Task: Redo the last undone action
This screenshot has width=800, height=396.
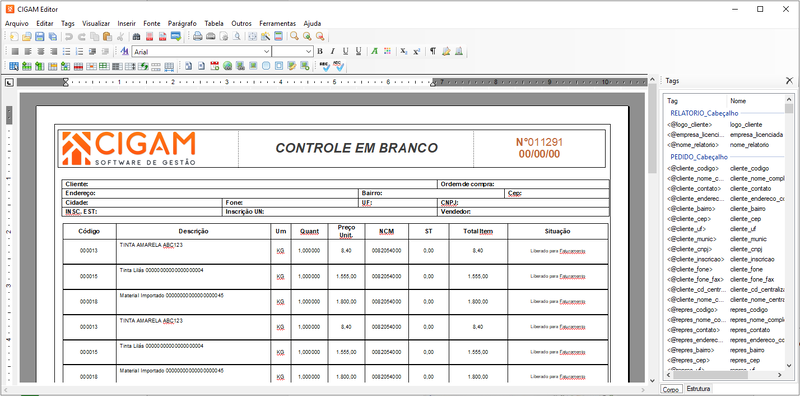Action: (x=82, y=36)
